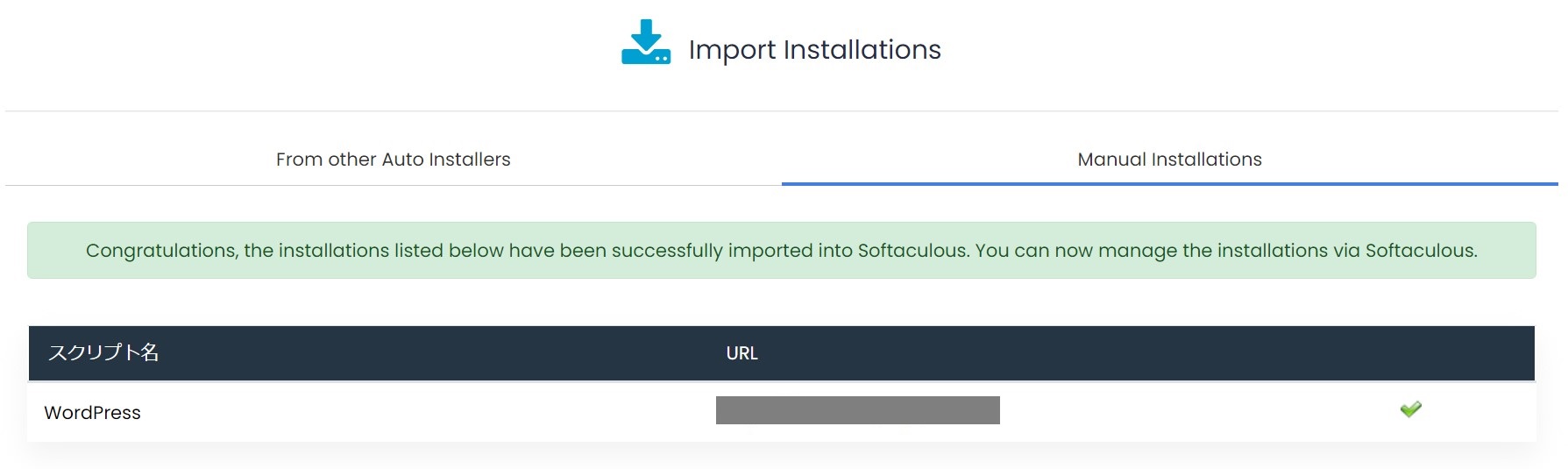
Task: Click the blue underline beneath Manual Installations
Action: click(x=1169, y=184)
